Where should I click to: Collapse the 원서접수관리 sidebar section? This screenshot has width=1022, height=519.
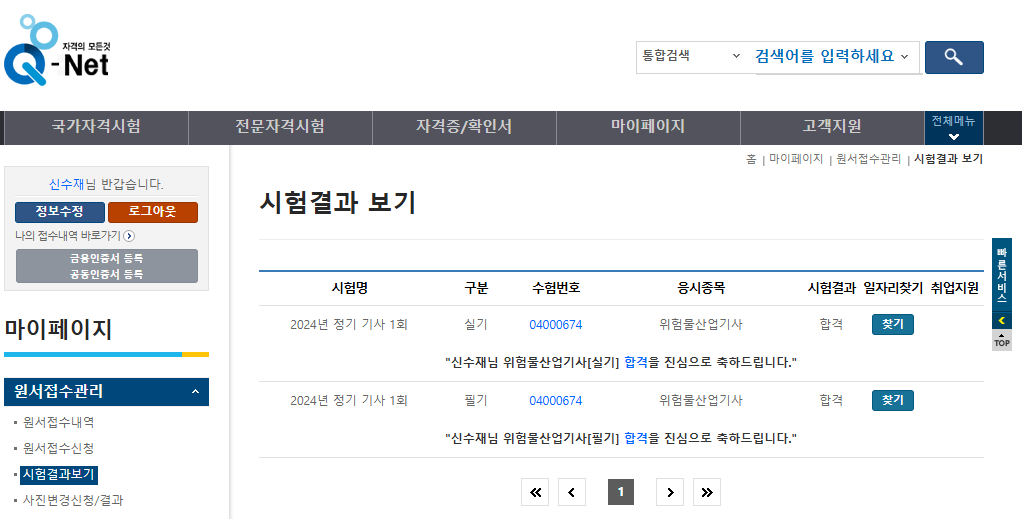[x=195, y=392]
